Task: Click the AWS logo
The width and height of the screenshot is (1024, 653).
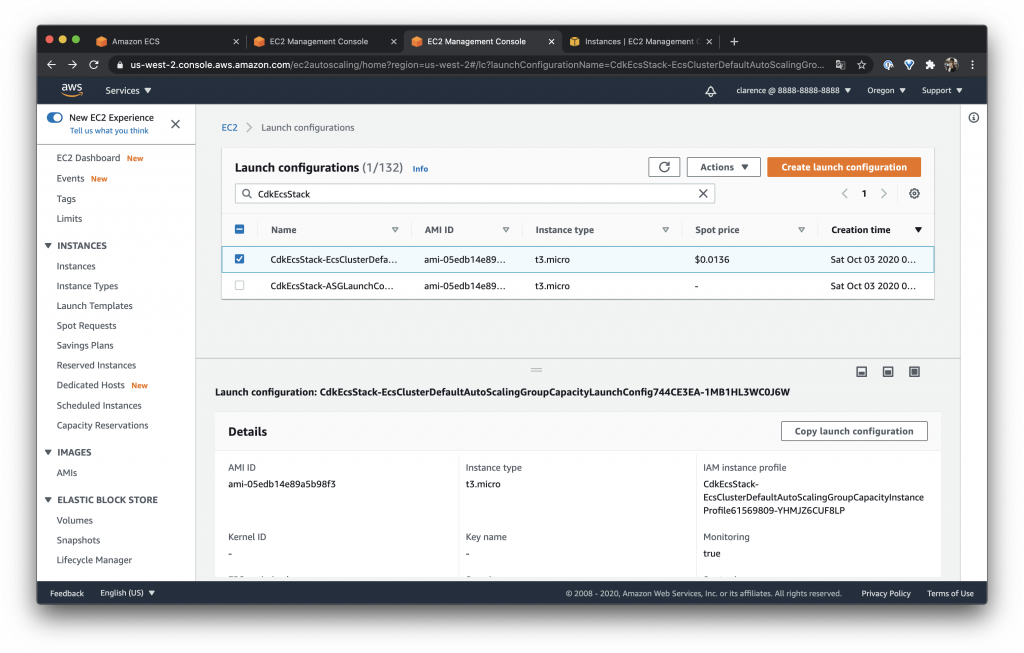Action: (72, 89)
